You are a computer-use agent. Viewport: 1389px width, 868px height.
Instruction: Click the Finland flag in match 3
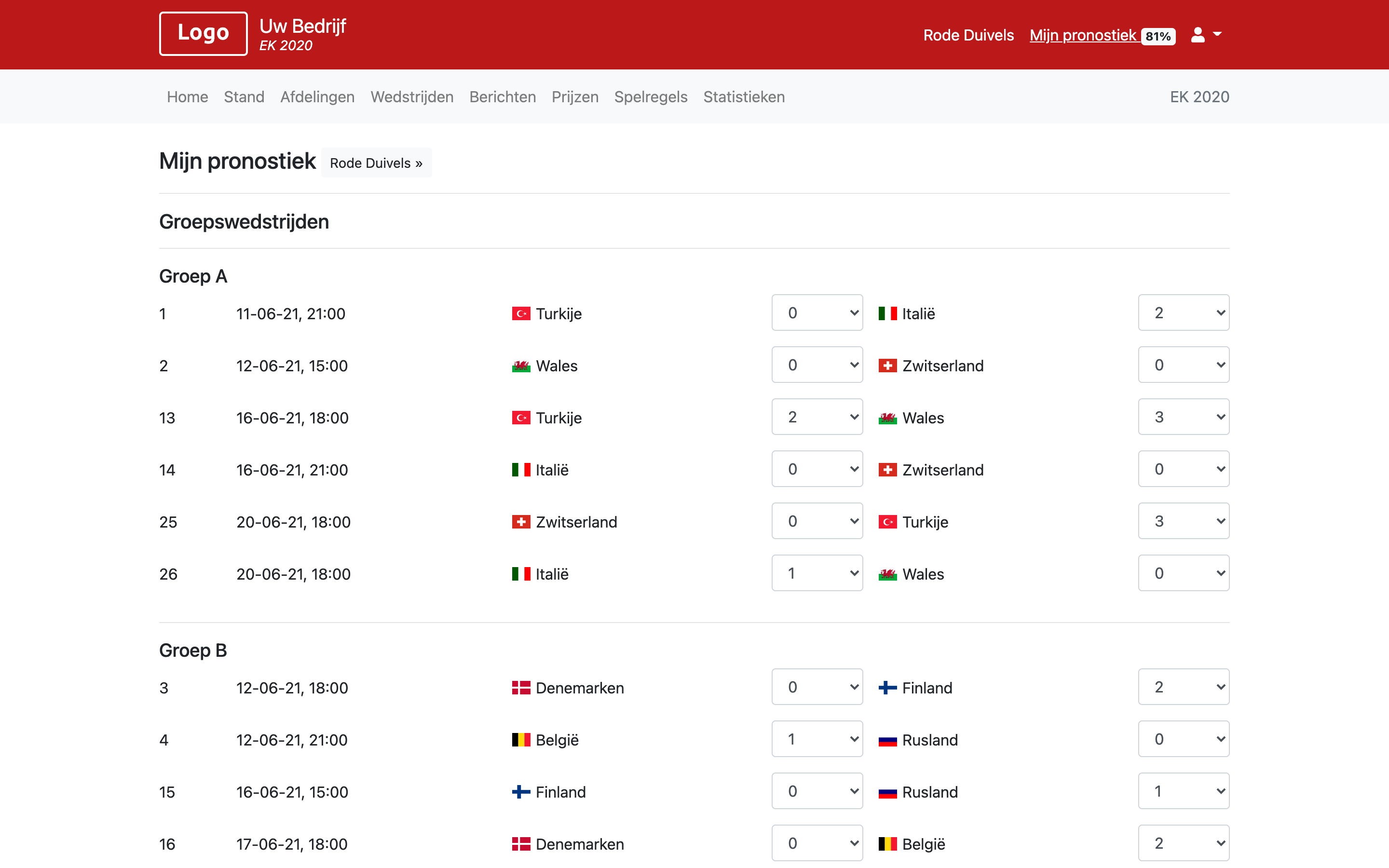coord(887,688)
